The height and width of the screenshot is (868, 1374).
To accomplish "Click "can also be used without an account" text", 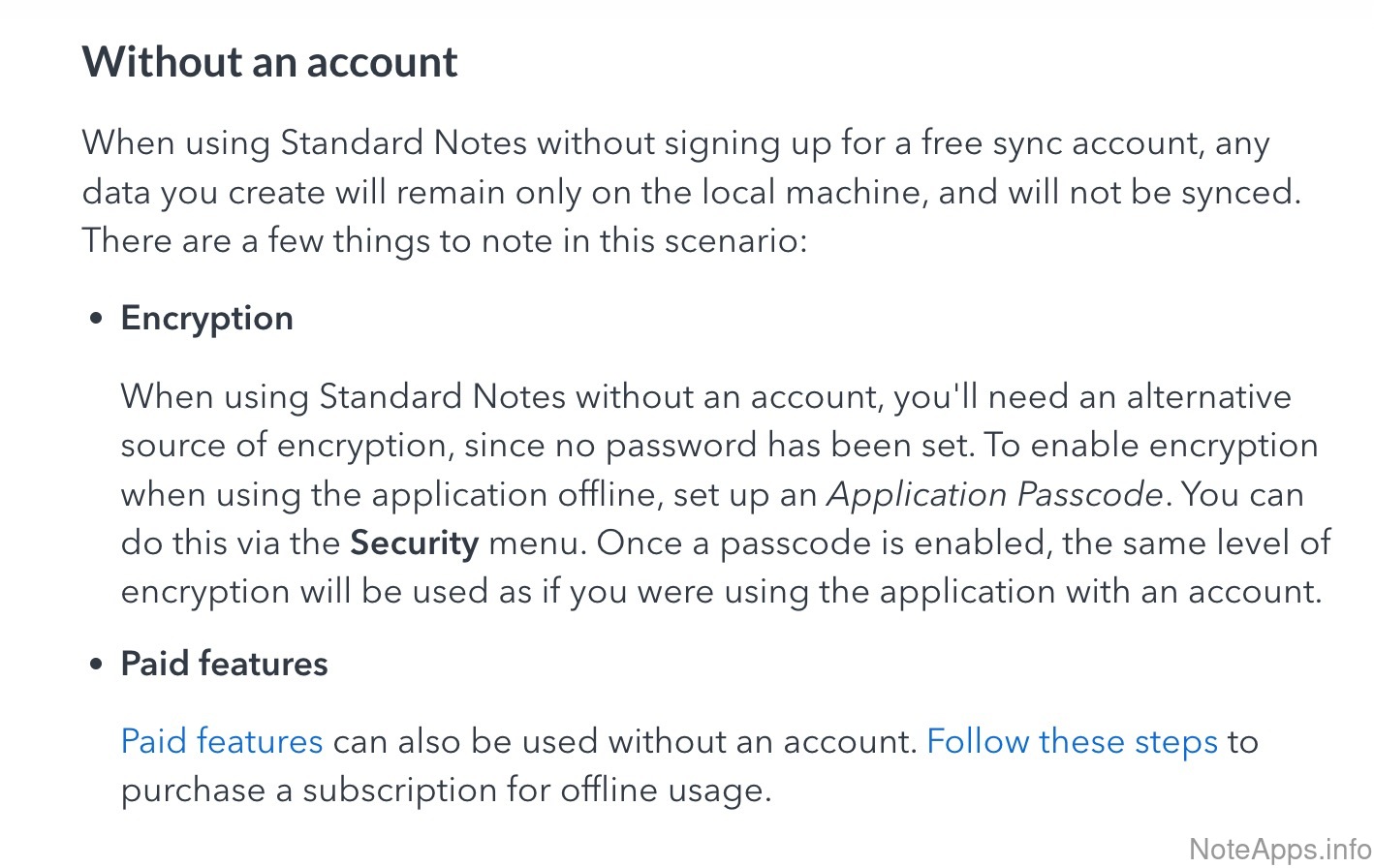I will pos(624,742).
